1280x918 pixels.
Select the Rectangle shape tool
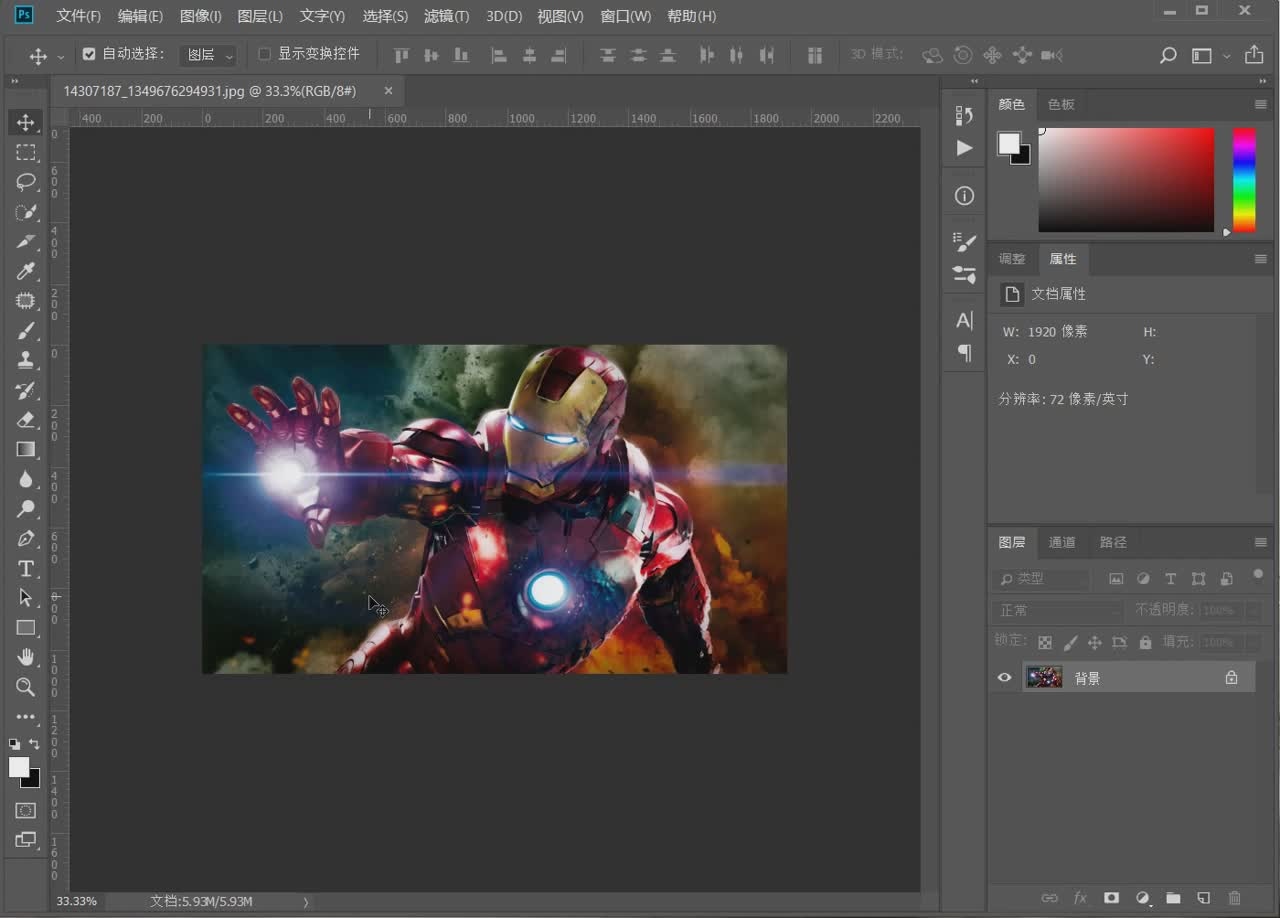pos(26,627)
